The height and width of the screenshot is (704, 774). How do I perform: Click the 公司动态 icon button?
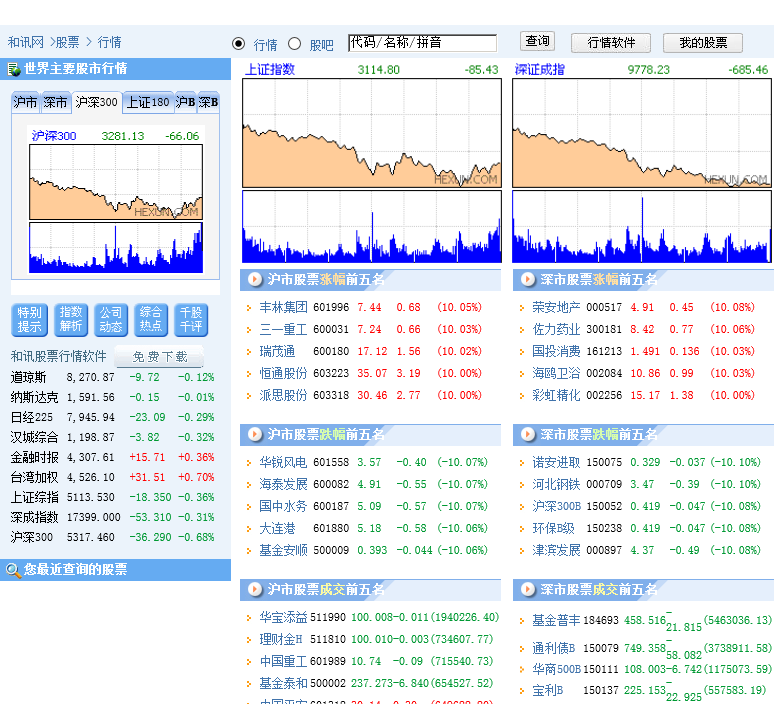[x=111, y=320]
